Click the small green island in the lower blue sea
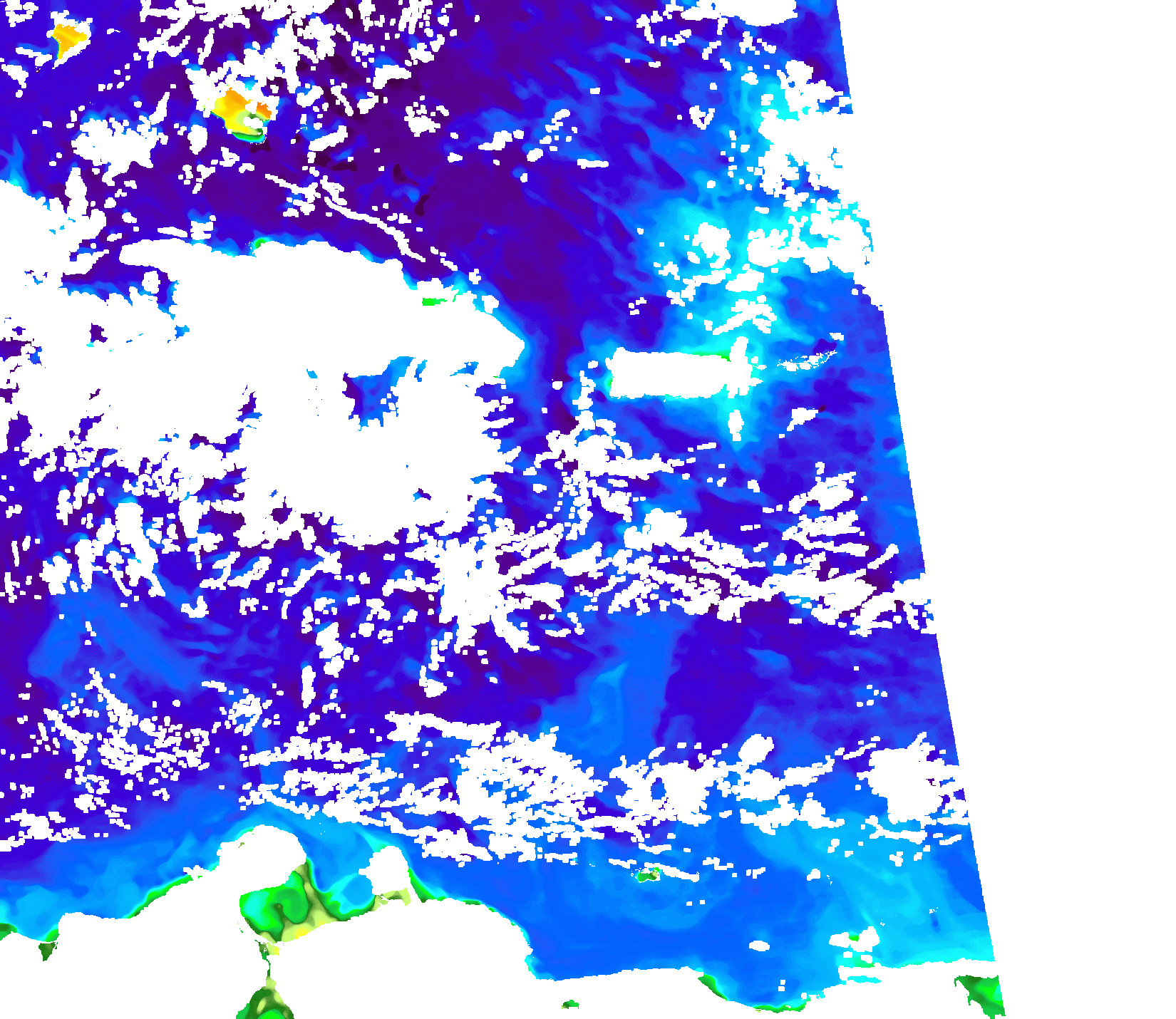 coord(647,875)
